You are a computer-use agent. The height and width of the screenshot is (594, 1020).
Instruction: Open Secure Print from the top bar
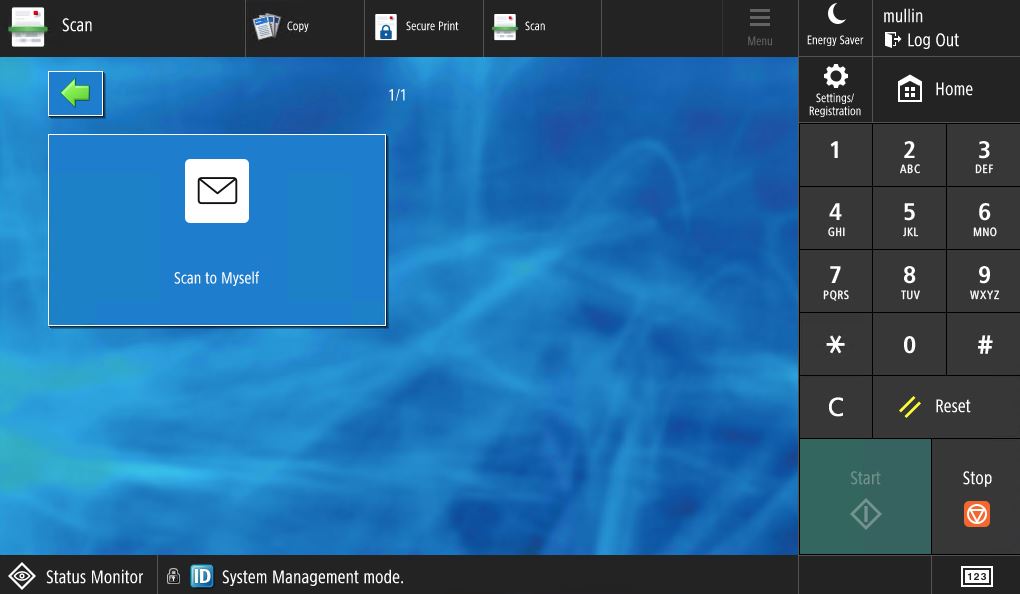click(423, 27)
